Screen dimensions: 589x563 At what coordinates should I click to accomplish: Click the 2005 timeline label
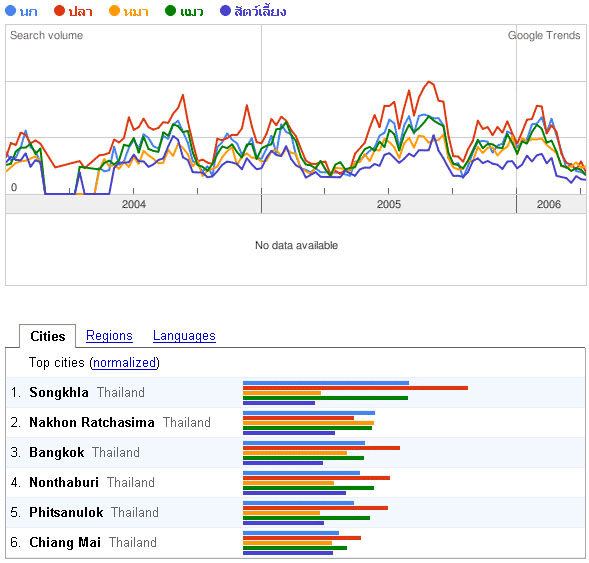coord(389,204)
